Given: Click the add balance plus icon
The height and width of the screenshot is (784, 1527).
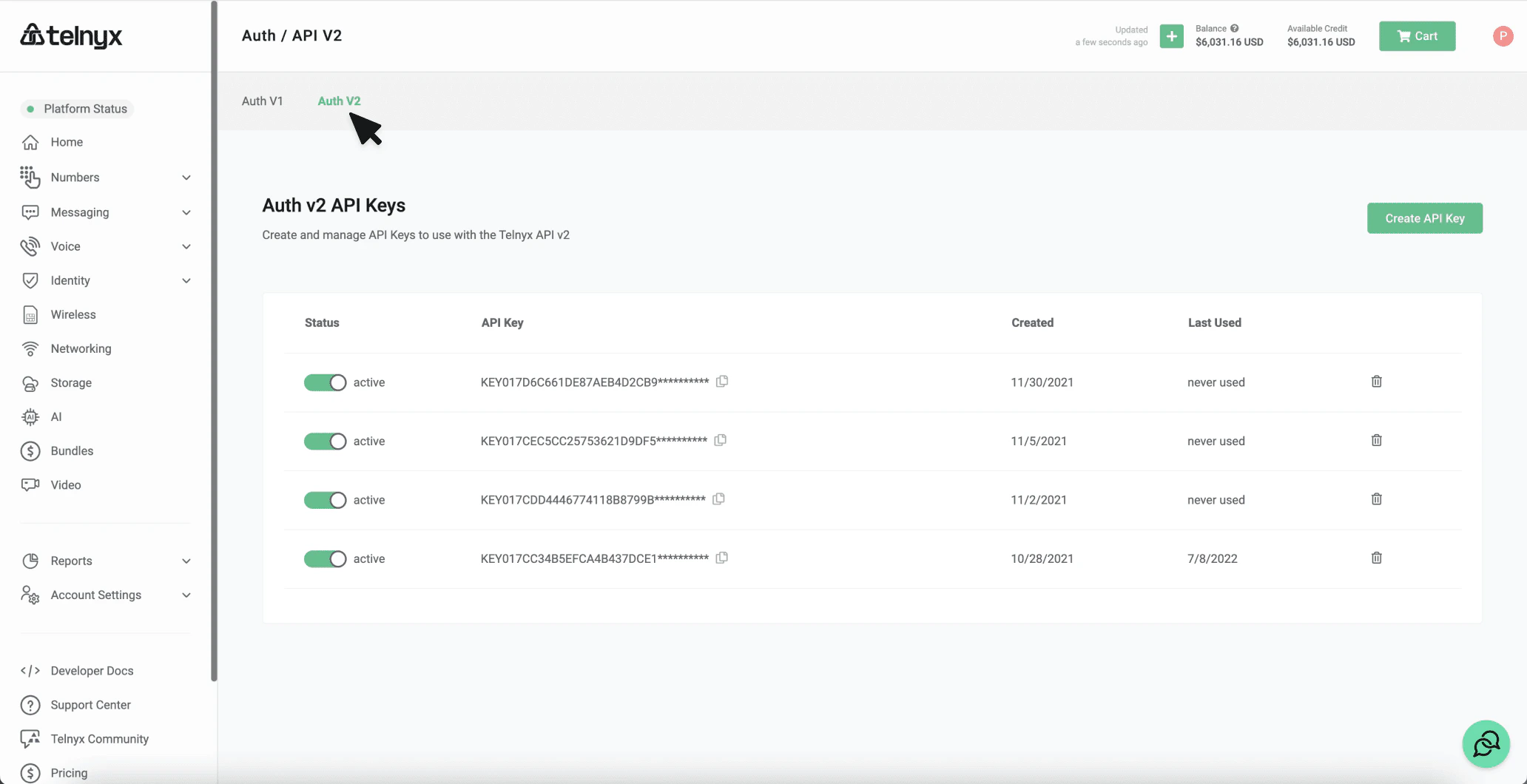Looking at the screenshot, I should pyautogui.click(x=1171, y=36).
